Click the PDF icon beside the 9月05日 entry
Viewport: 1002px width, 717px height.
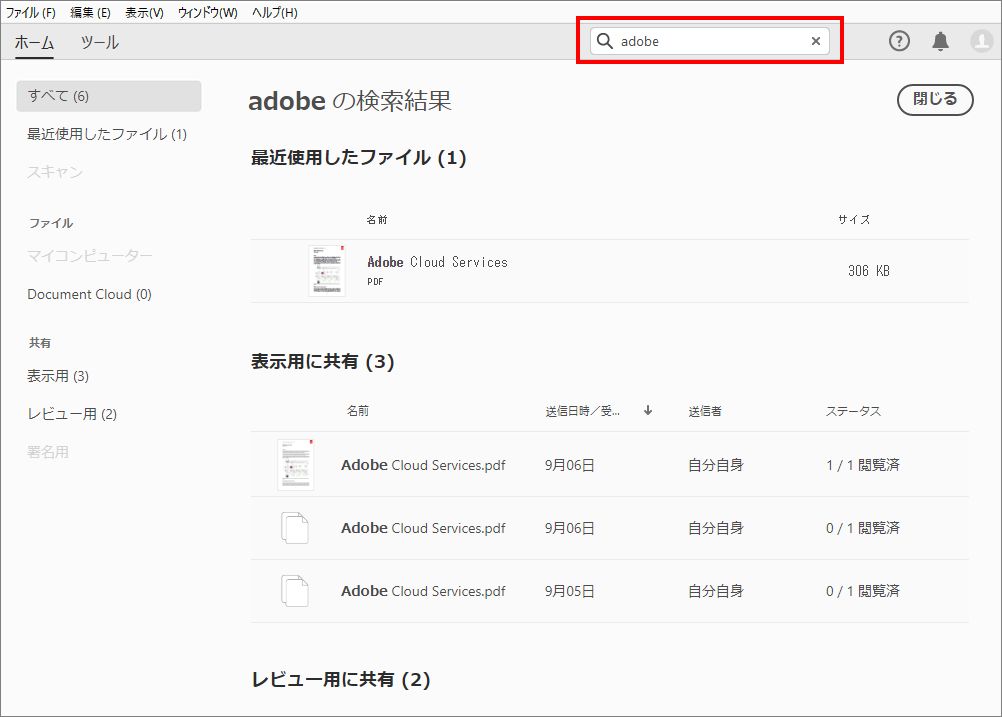296,590
